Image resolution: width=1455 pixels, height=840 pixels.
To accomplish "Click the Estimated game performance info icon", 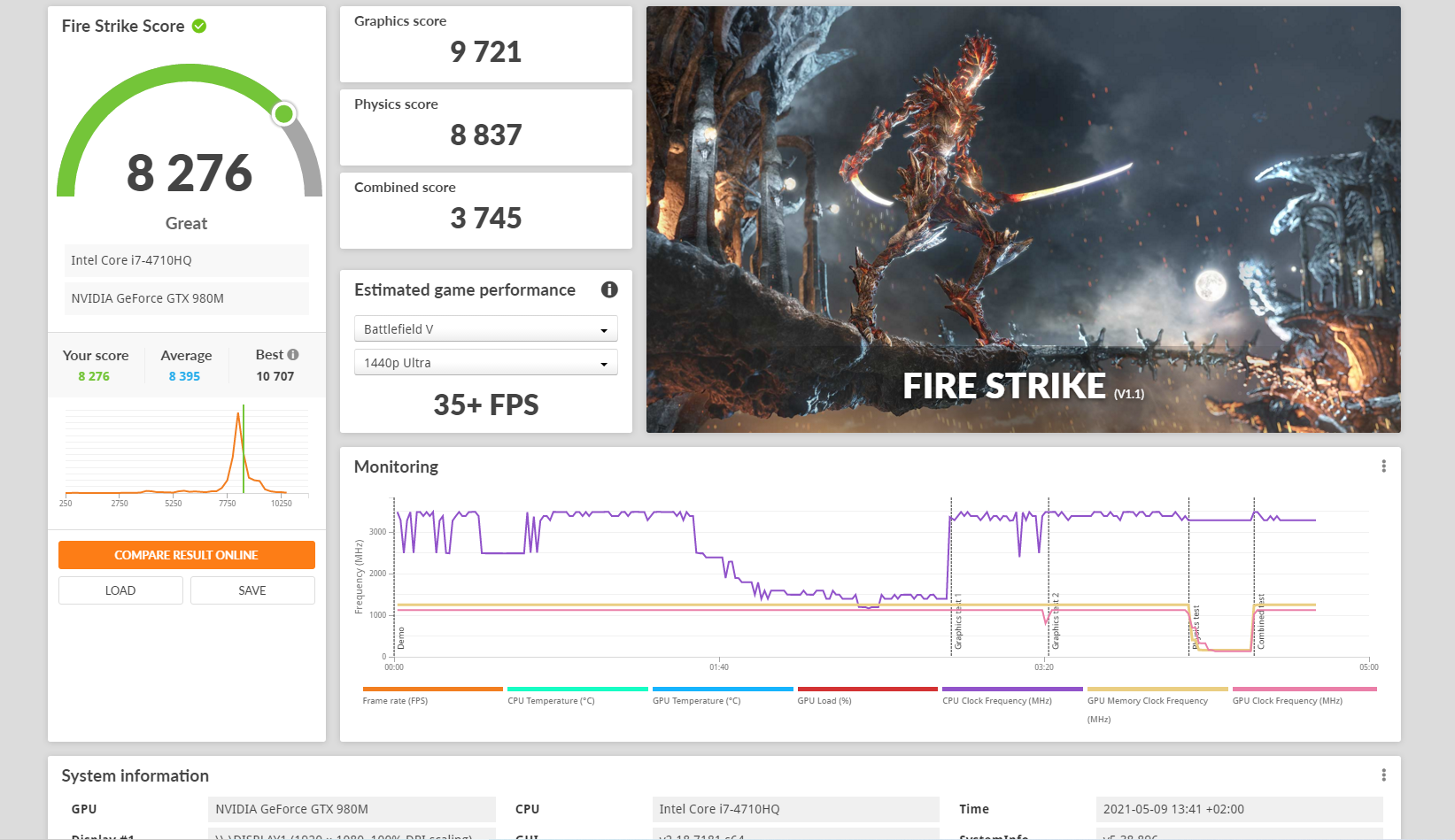I will point(609,289).
